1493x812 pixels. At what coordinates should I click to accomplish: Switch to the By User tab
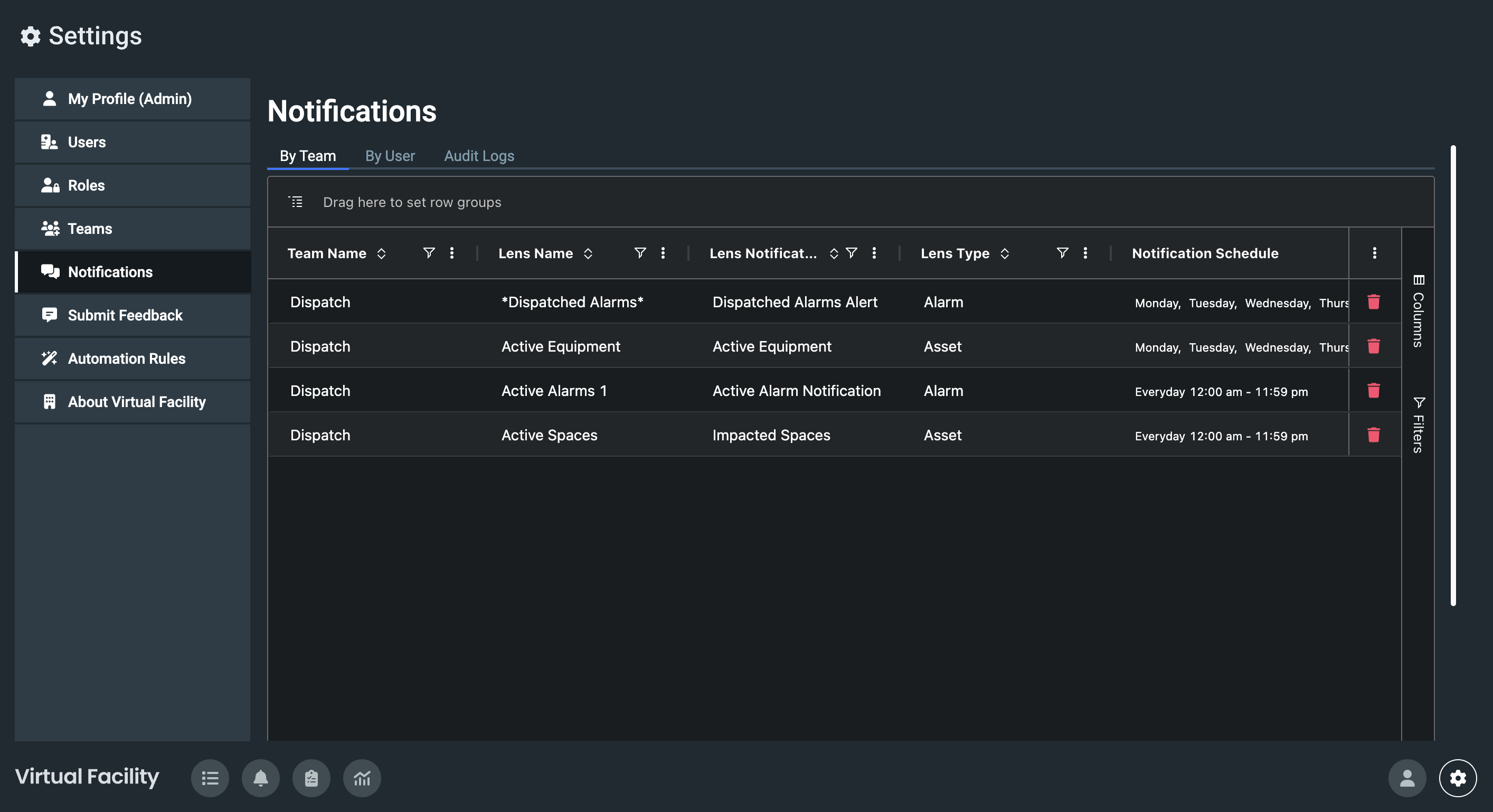pos(390,156)
